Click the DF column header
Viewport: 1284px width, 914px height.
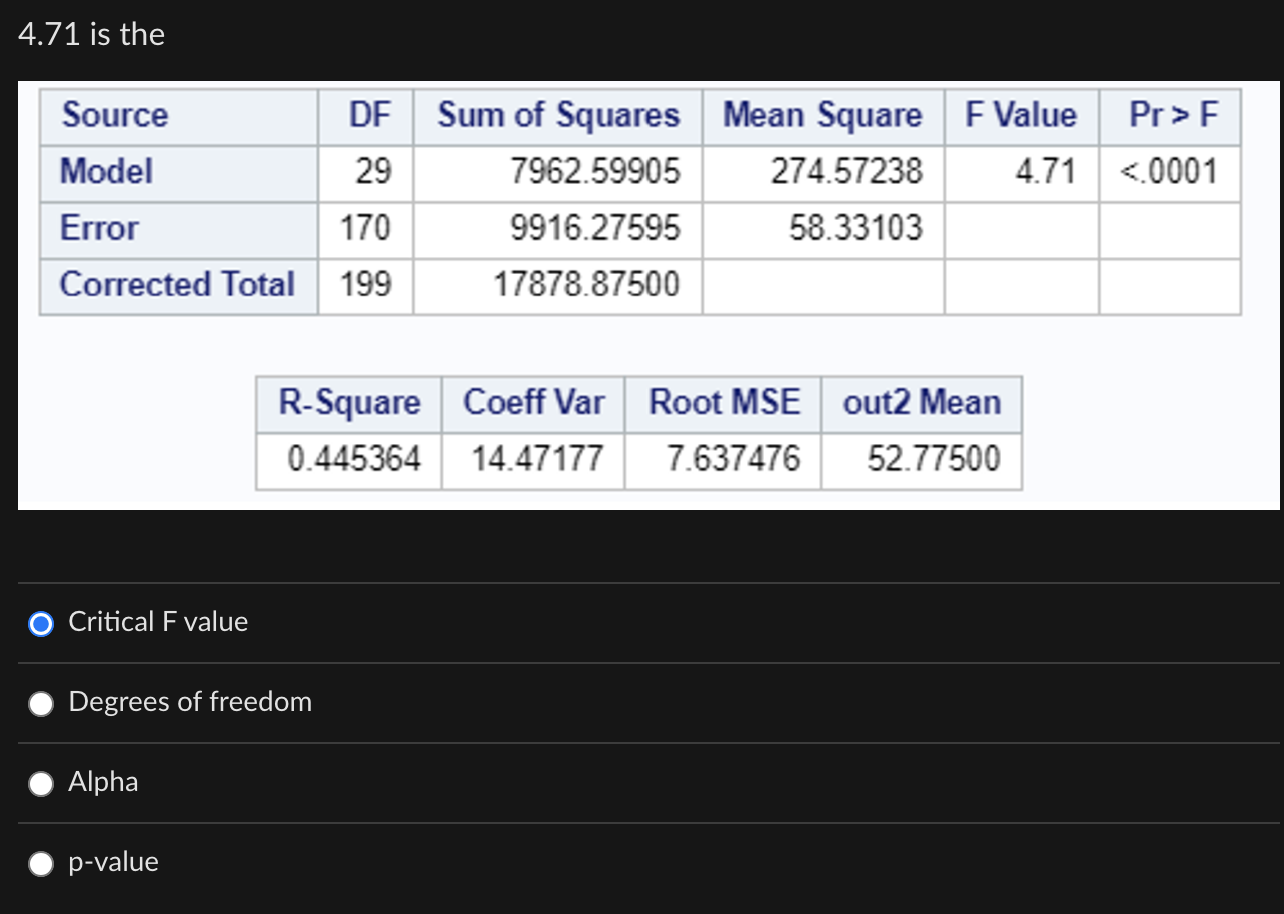point(366,115)
